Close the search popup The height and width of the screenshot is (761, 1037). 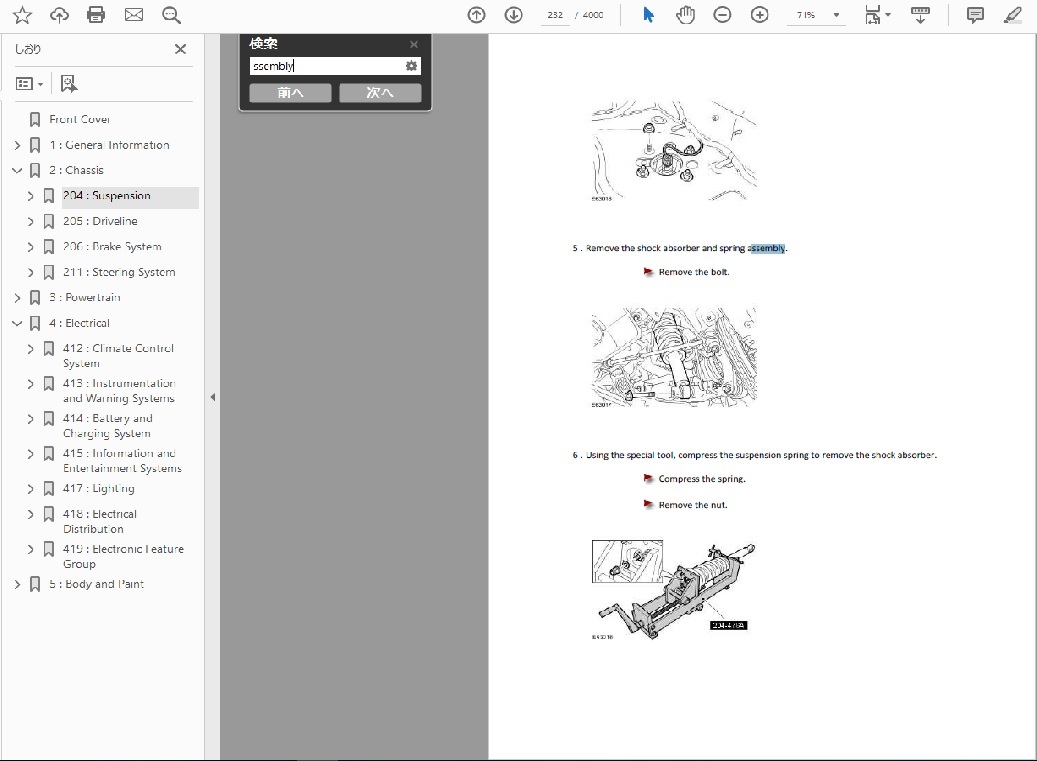pos(414,44)
